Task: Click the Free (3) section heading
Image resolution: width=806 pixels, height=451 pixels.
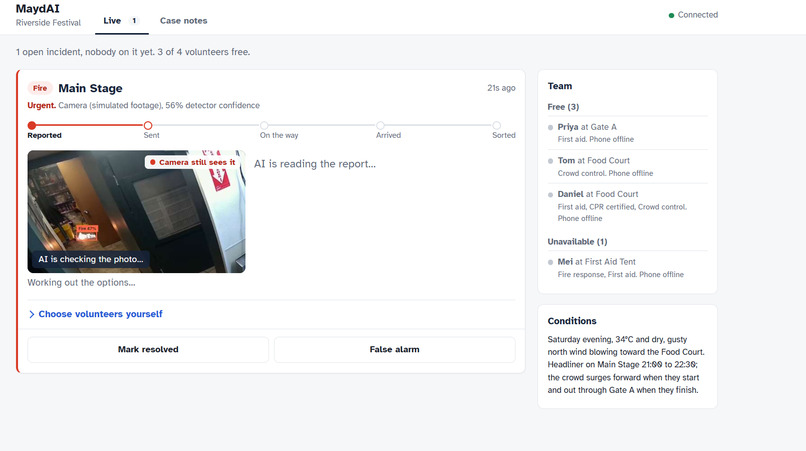Action: [563, 106]
